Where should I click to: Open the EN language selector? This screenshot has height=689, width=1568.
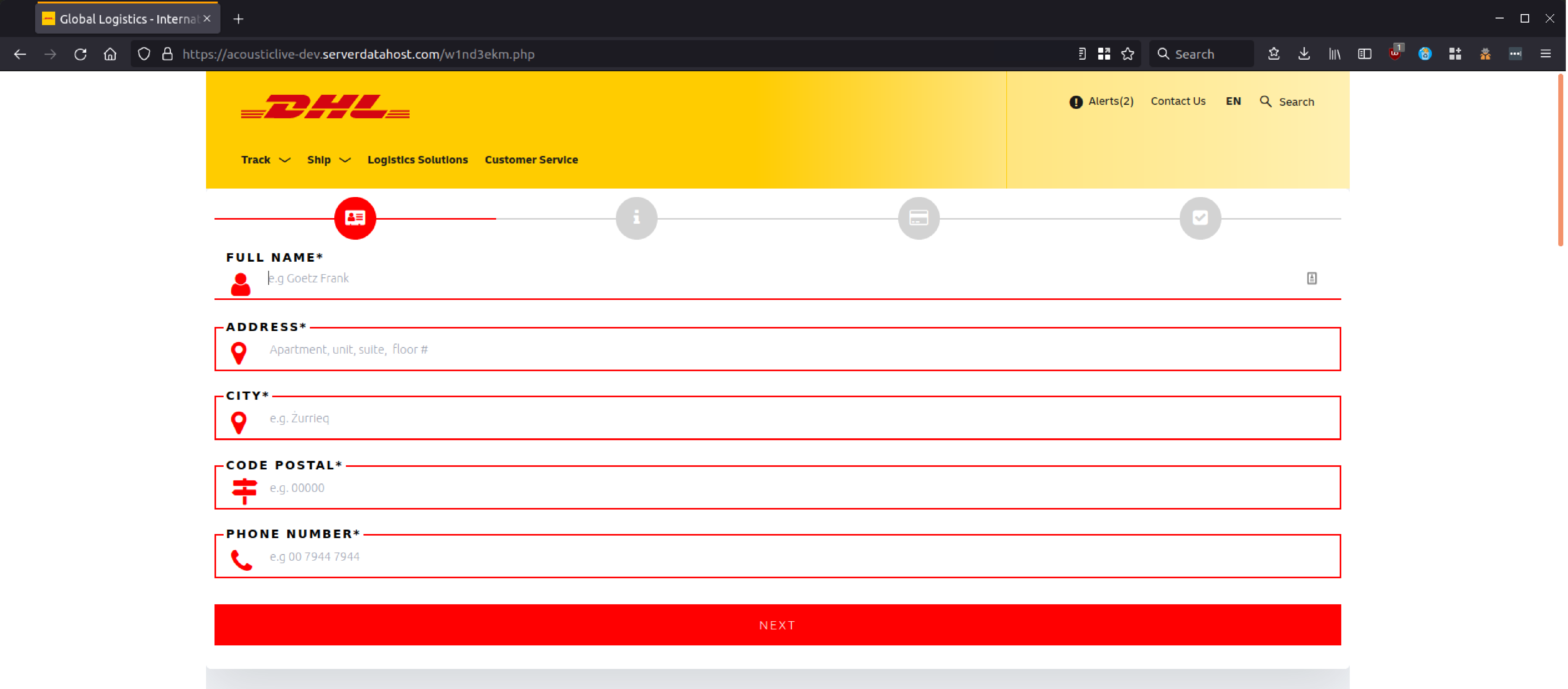1233,101
